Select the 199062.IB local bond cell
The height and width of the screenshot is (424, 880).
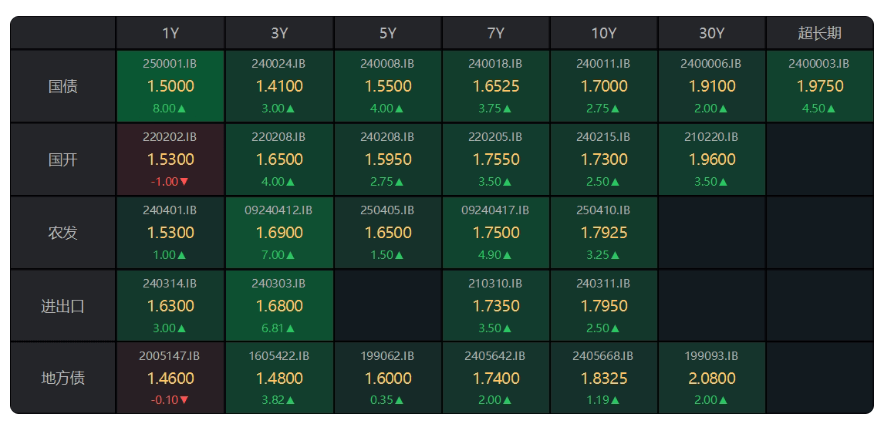(x=388, y=379)
